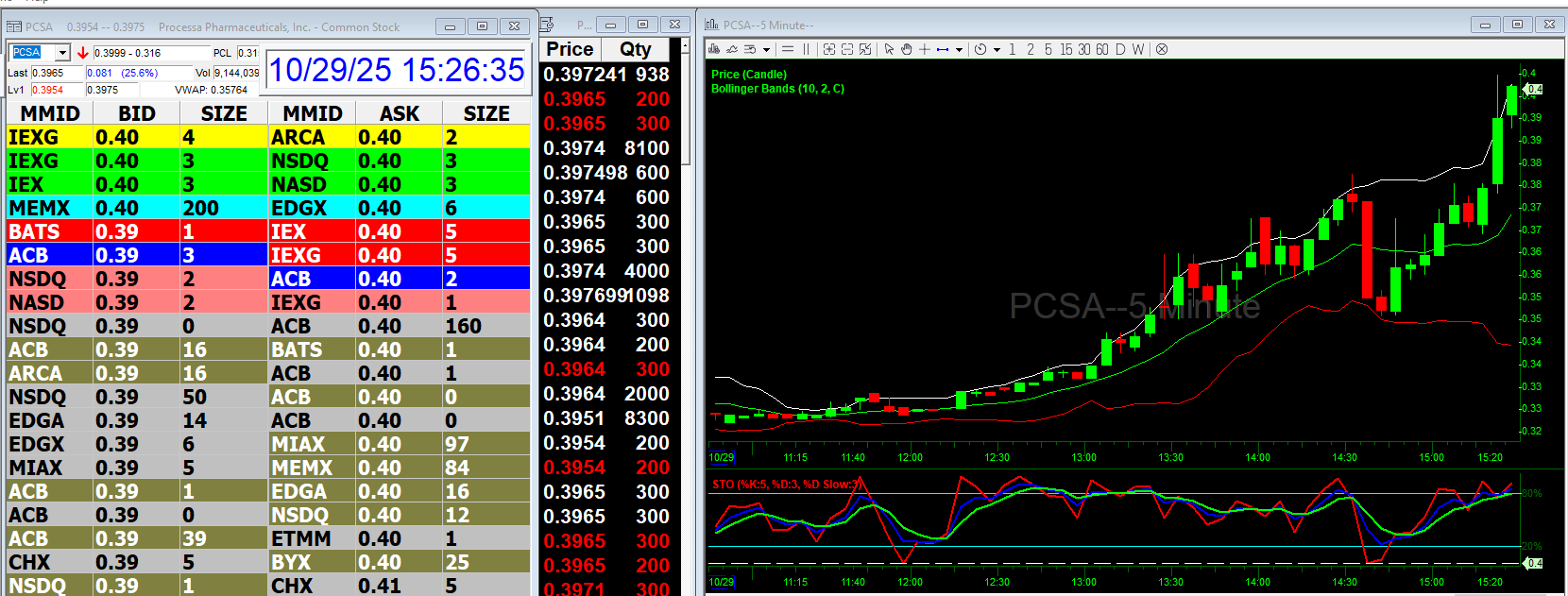Set chart to 60 minute interval
Screen dimensions: 1568x596
[x=1101, y=49]
